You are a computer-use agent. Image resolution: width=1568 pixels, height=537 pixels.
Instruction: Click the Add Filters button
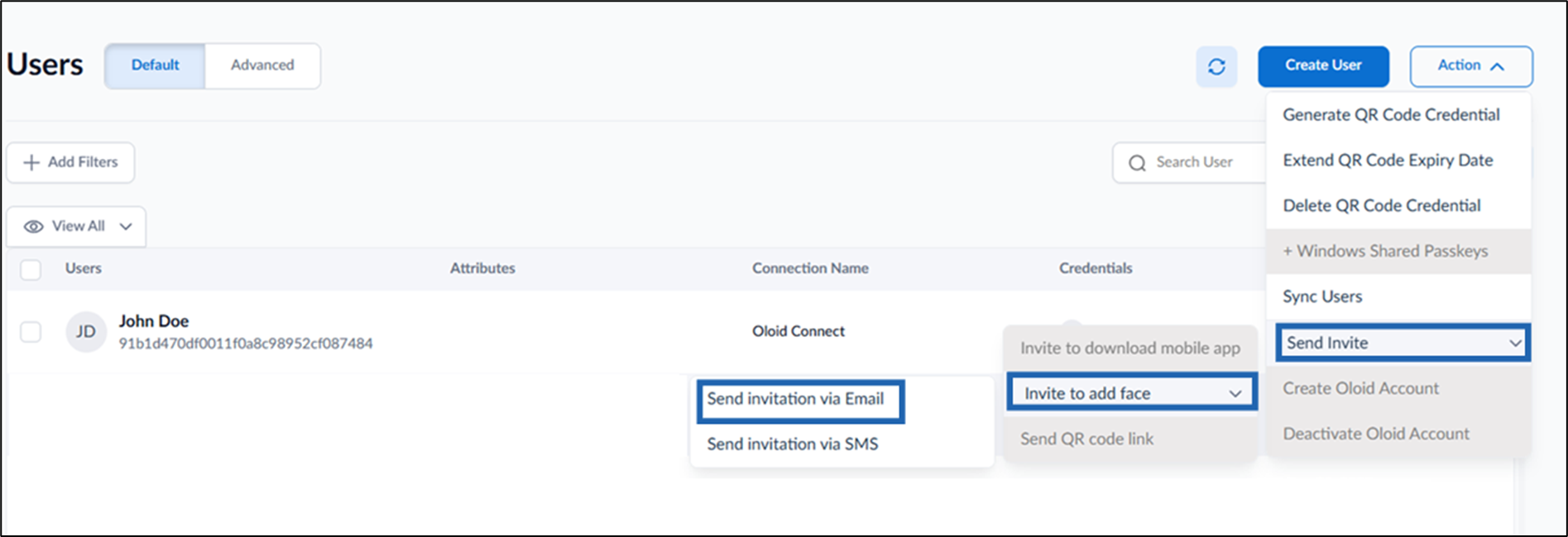(70, 162)
